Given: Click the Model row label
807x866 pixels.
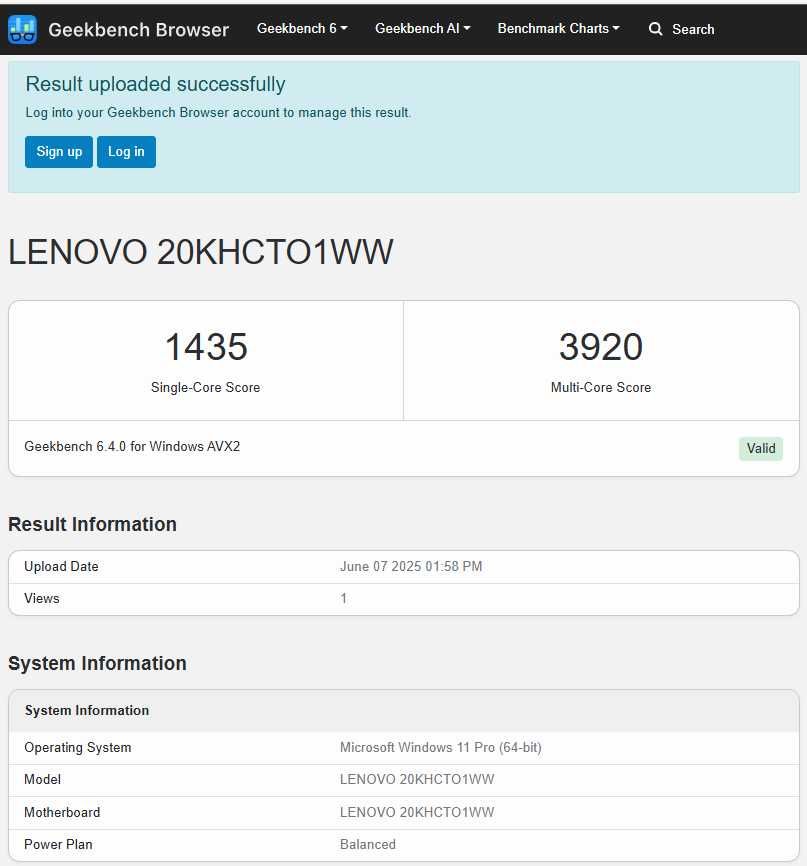Looking at the screenshot, I should point(43,779).
